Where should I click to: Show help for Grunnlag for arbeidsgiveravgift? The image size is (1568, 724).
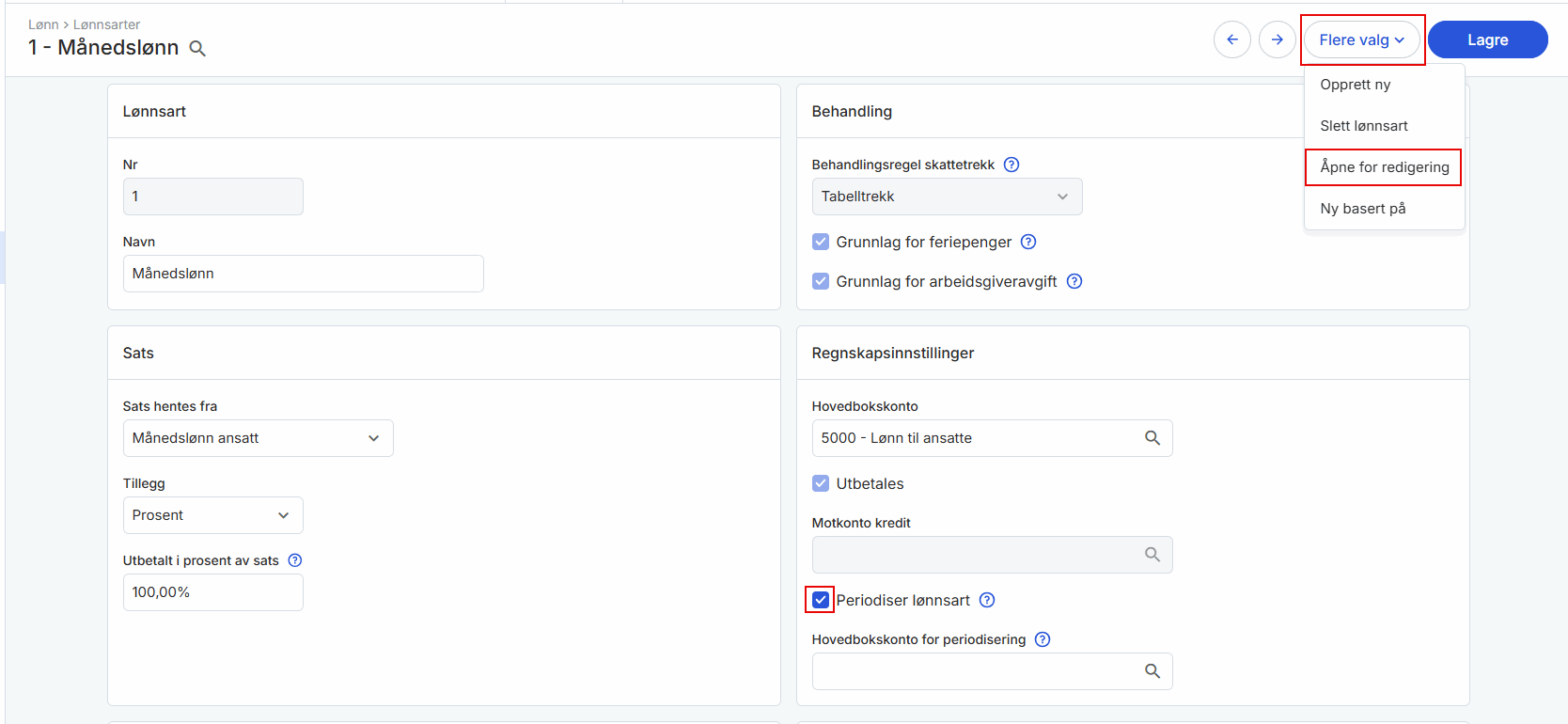pyautogui.click(x=1074, y=281)
